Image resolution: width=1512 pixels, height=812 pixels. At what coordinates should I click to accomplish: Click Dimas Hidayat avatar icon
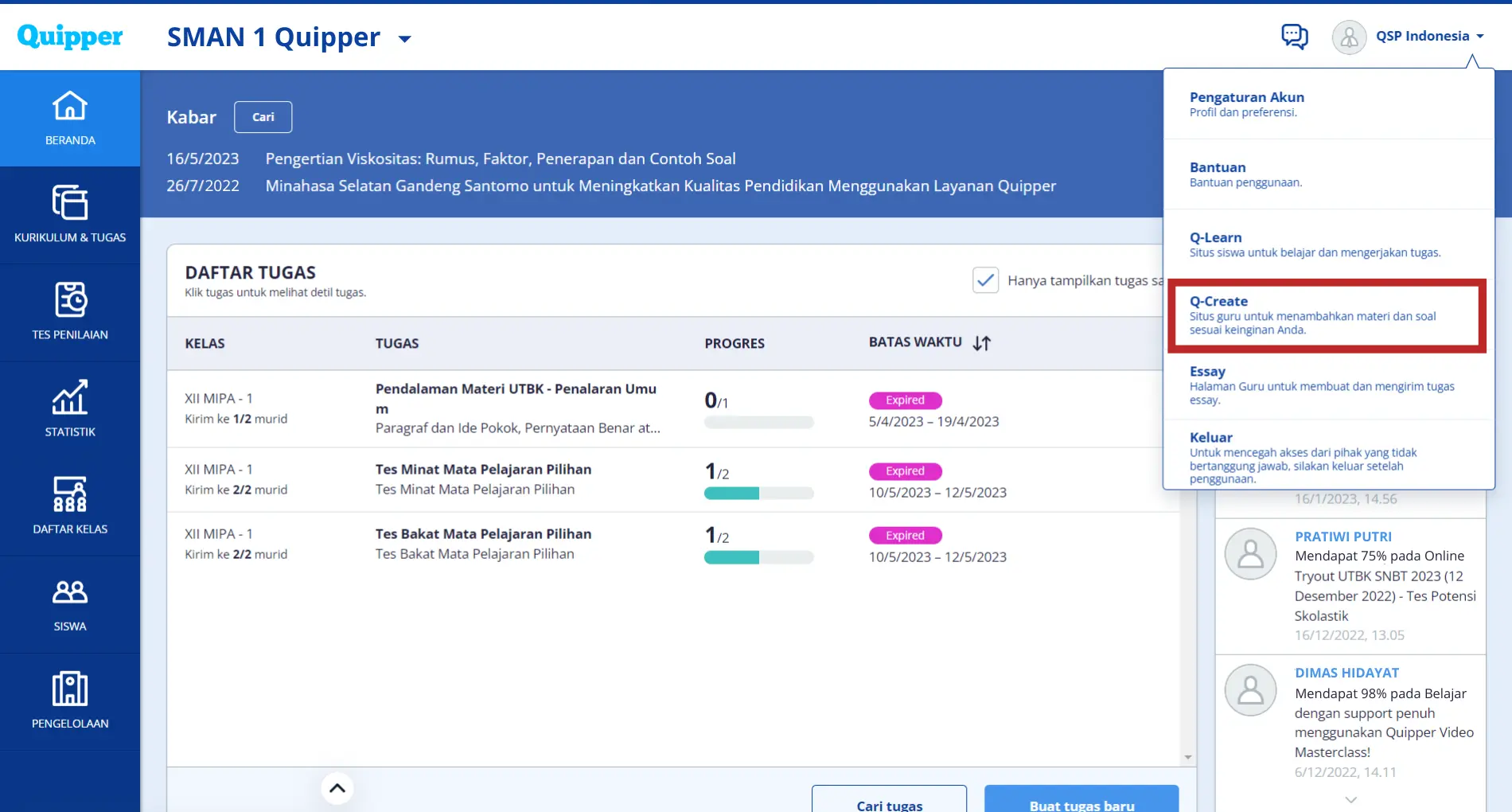pos(1250,690)
